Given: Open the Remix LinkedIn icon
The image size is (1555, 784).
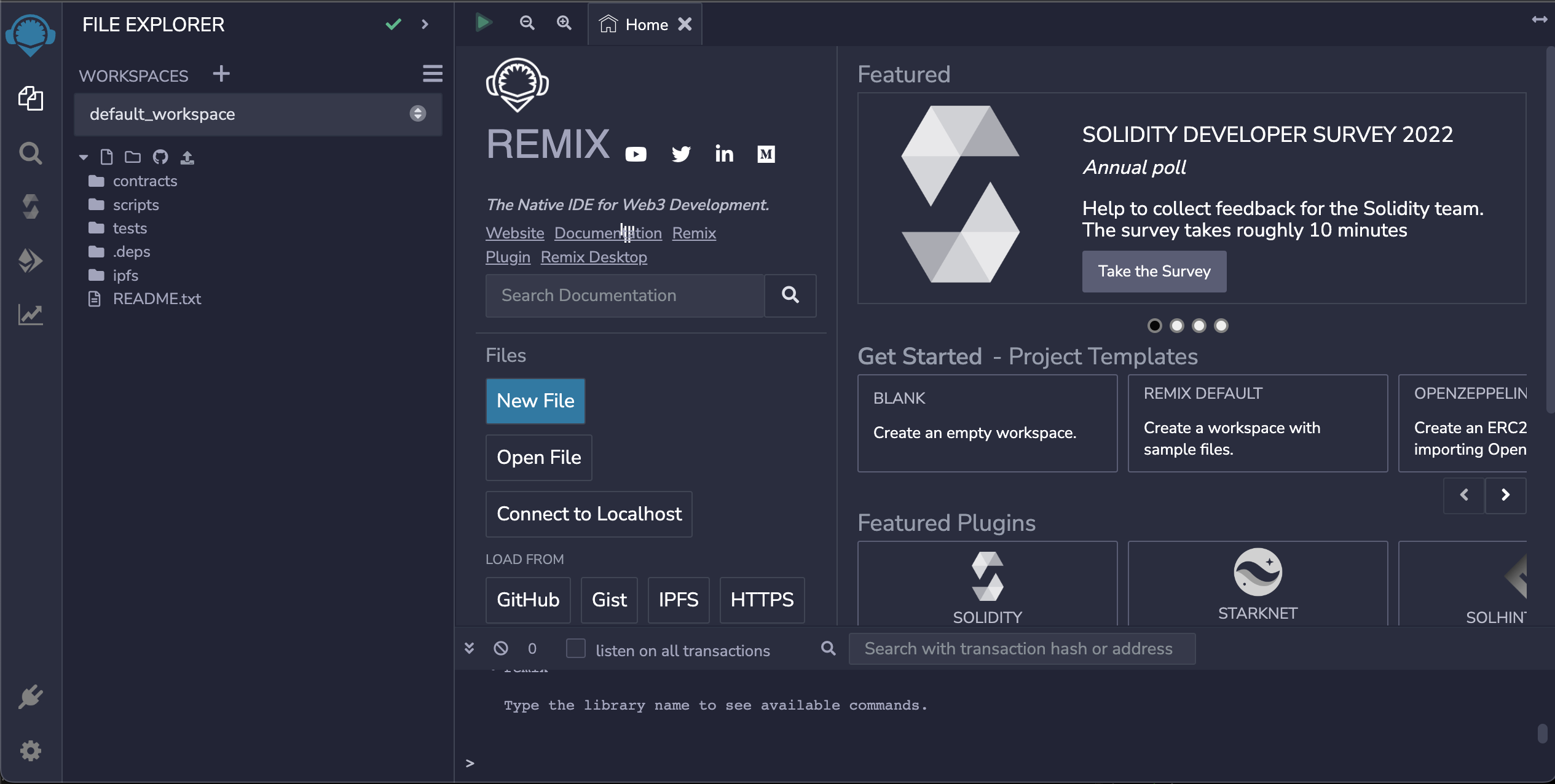Looking at the screenshot, I should (724, 154).
